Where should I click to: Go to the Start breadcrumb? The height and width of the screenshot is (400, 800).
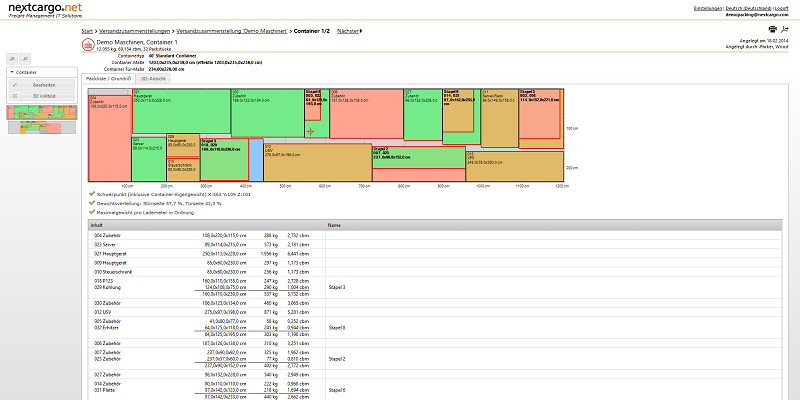(87, 31)
